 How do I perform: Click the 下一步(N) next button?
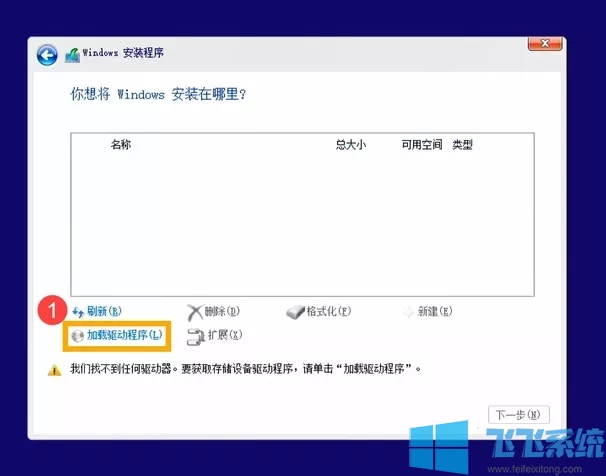coord(519,415)
